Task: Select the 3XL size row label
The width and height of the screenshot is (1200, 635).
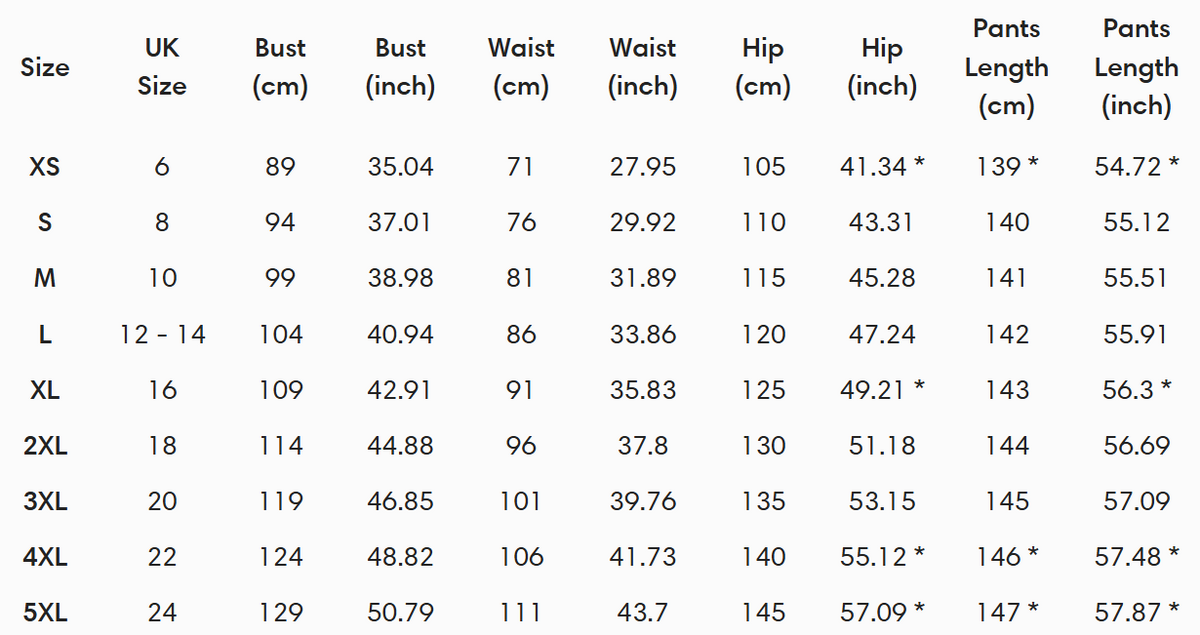Action: click(45, 501)
